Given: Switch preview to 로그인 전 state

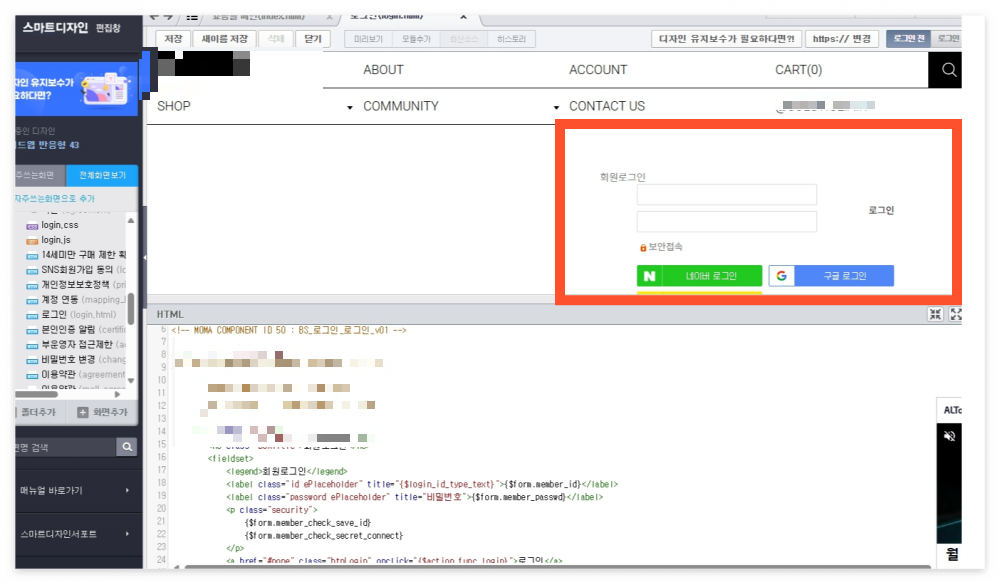Looking at the screenshot, I should [908, 39].
